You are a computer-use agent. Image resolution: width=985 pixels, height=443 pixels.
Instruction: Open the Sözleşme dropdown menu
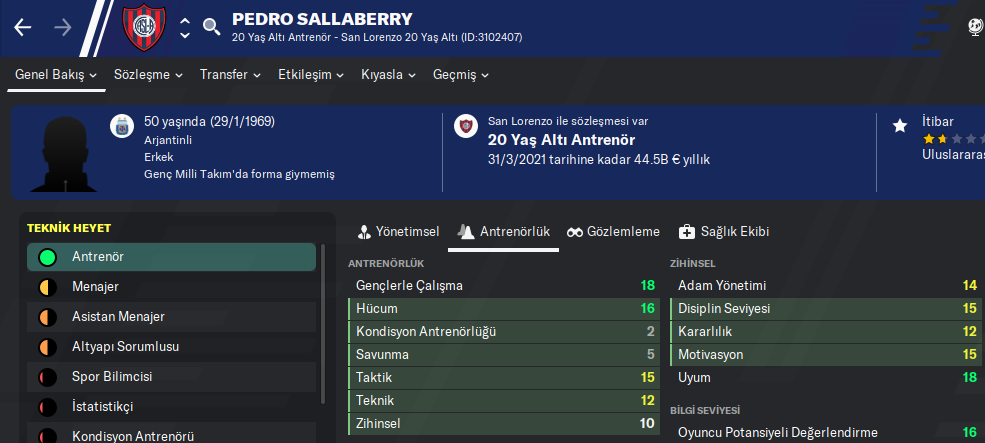click(148, 75)
